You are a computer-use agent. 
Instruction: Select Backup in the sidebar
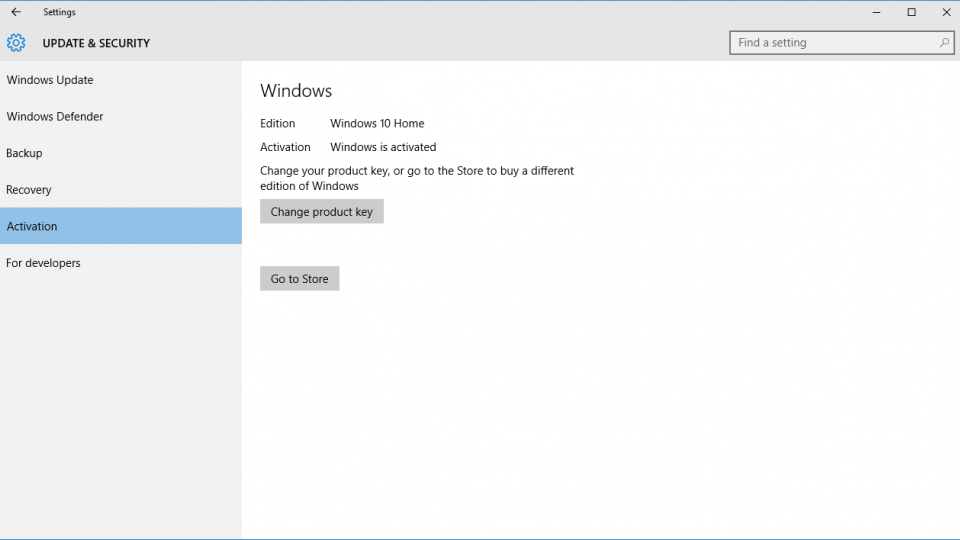(121, 153)
